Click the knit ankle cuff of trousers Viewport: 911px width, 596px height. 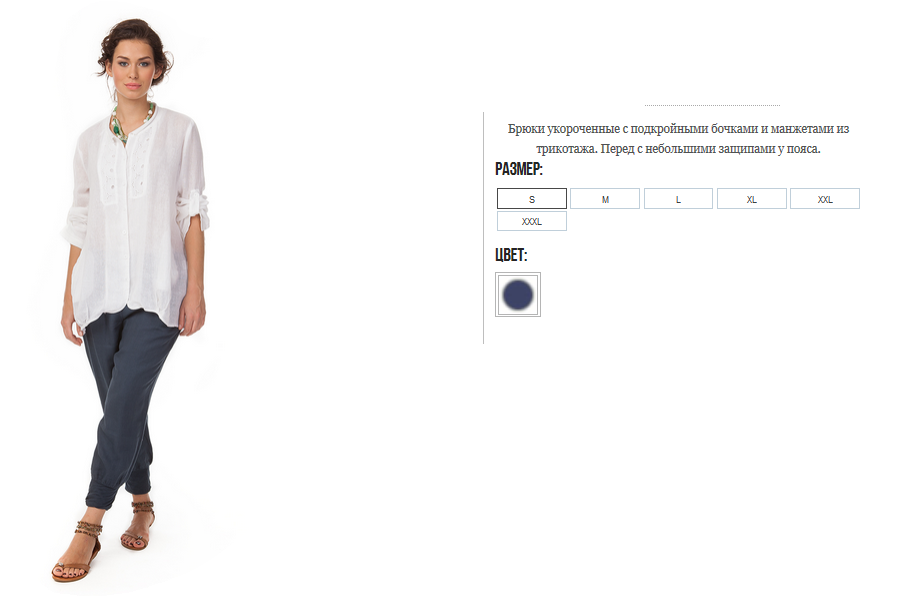(x=102, y=498)
